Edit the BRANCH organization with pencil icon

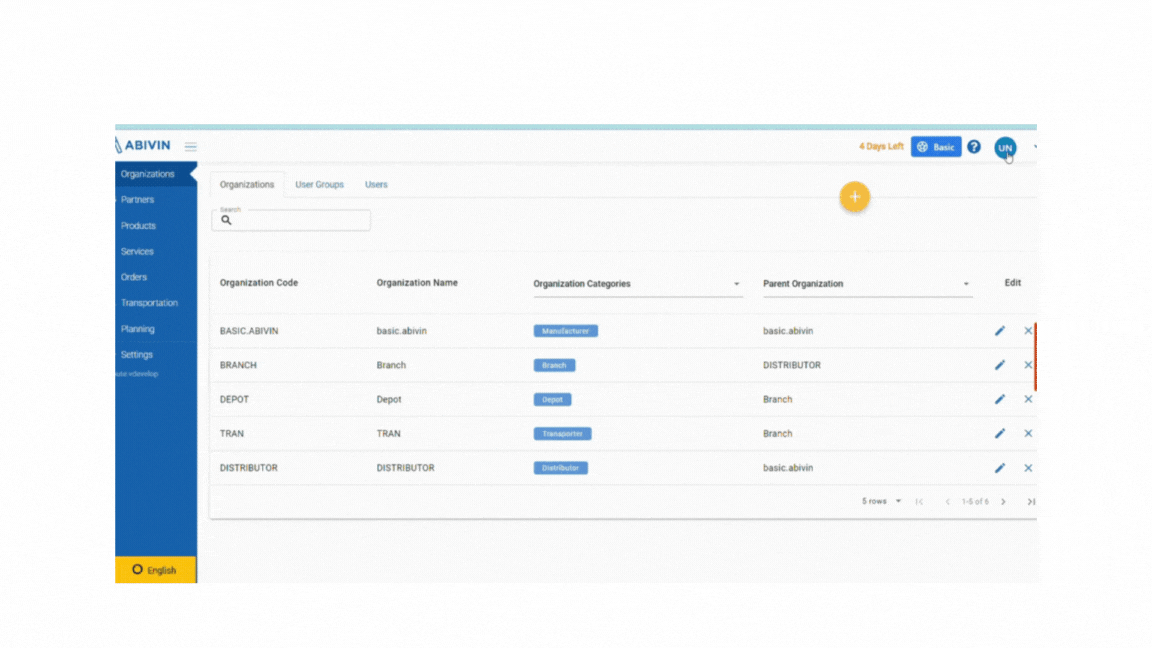click(x=1000, y=365)
